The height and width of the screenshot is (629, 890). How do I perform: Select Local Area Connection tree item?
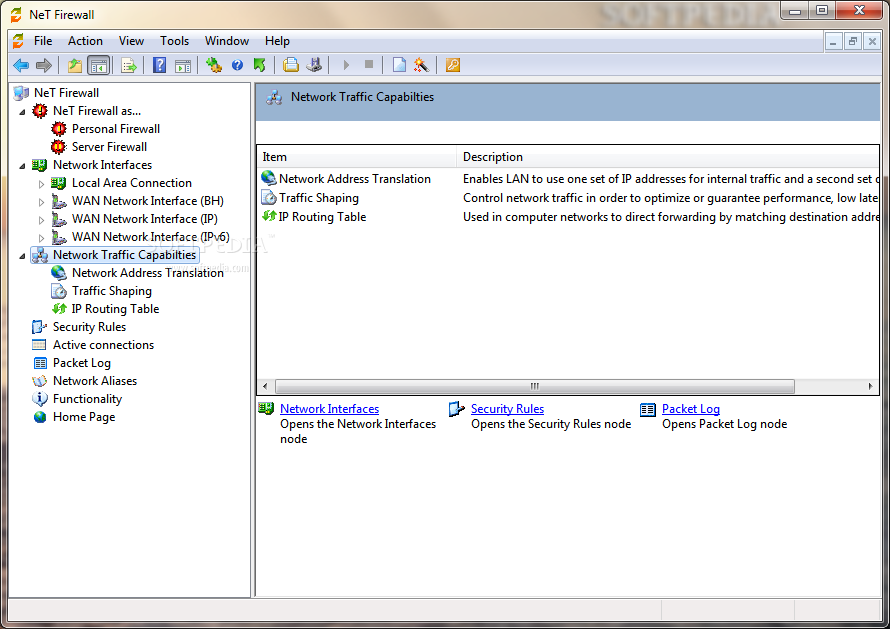click(x=132, y=183)
